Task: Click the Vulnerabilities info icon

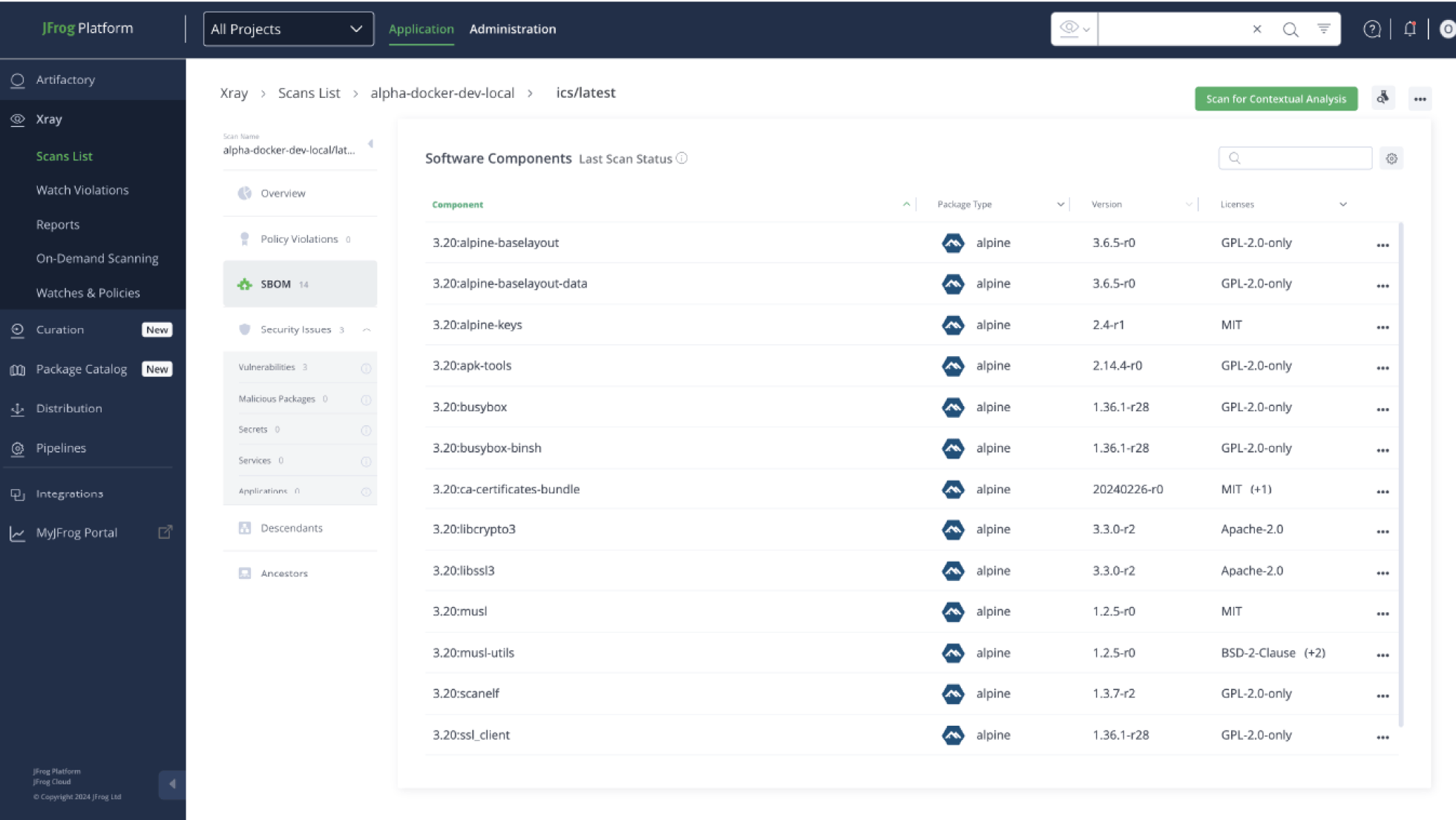Action: click(x=366, y=368)
